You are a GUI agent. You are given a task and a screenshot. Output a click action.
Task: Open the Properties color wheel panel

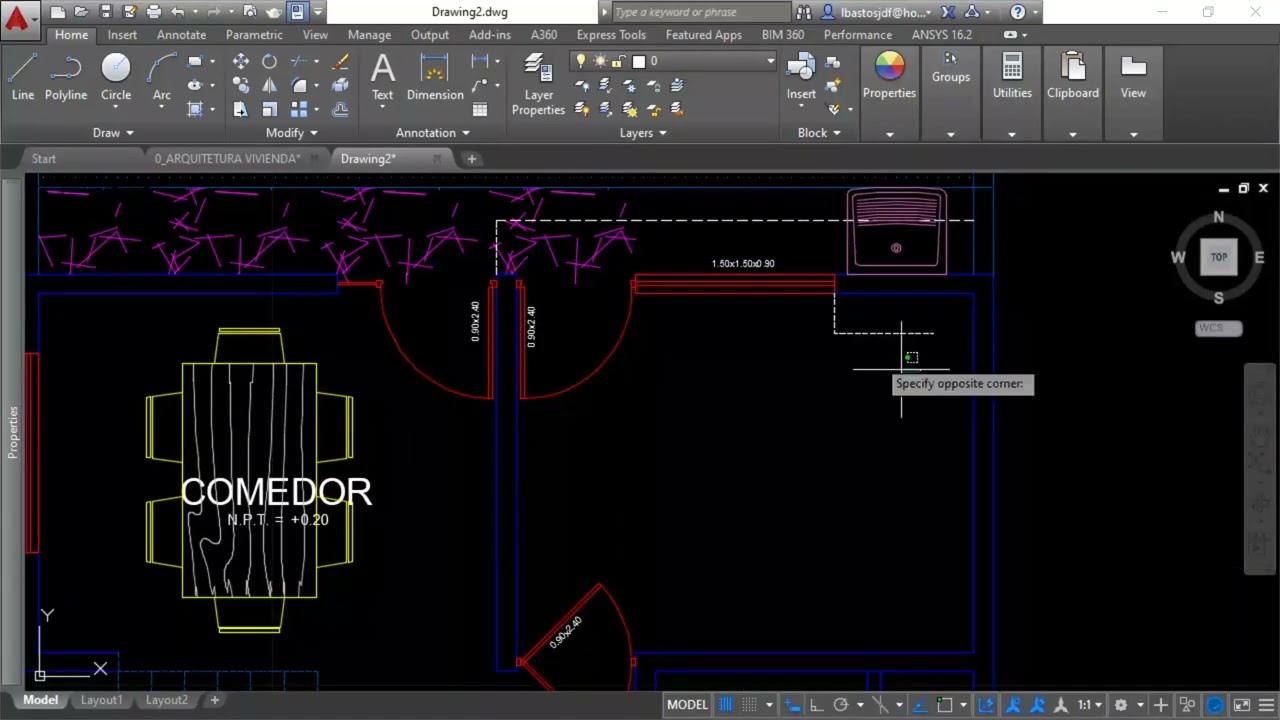(889, 78)
